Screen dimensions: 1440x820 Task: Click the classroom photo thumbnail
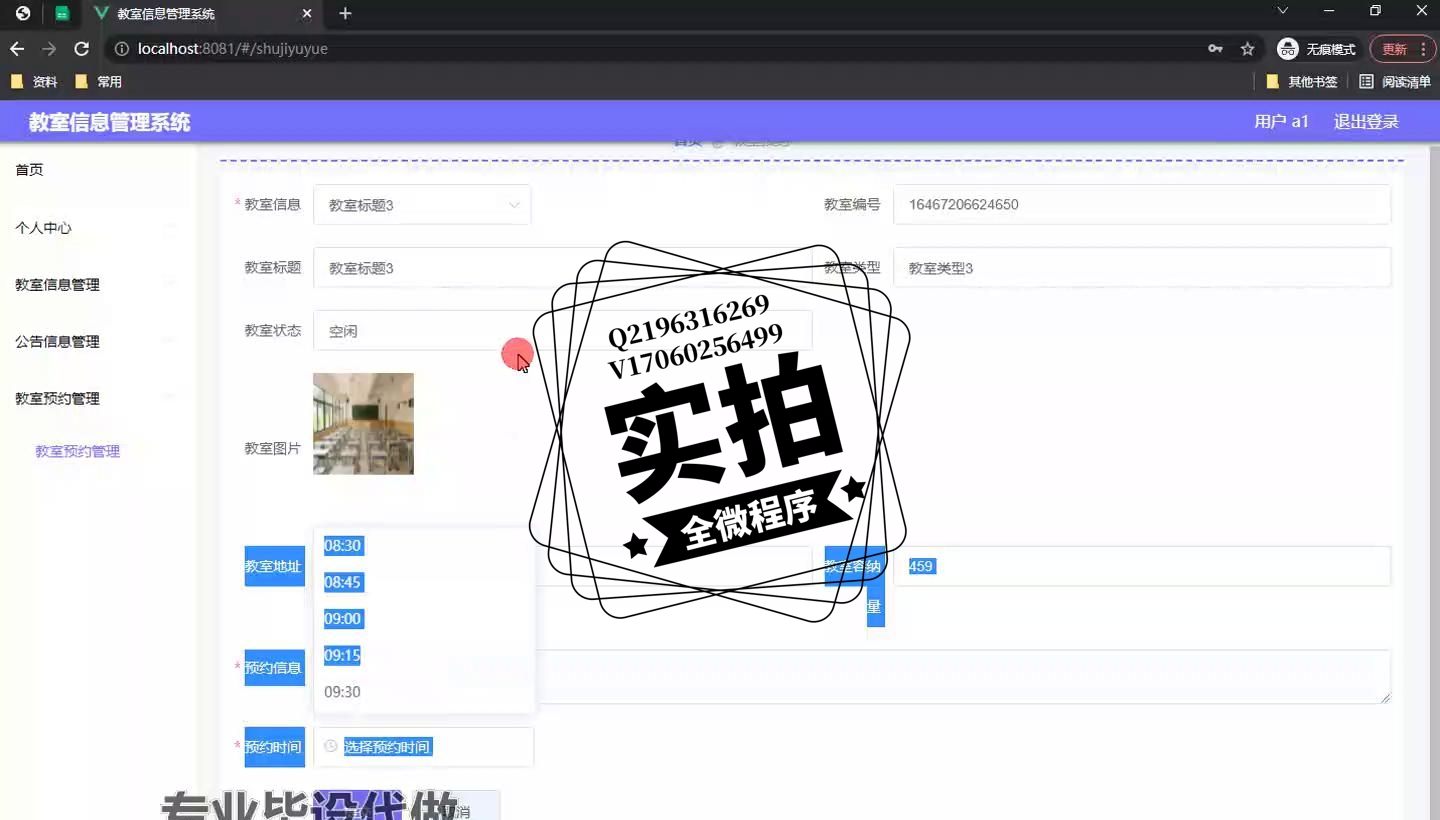click(x=363, y=424)
